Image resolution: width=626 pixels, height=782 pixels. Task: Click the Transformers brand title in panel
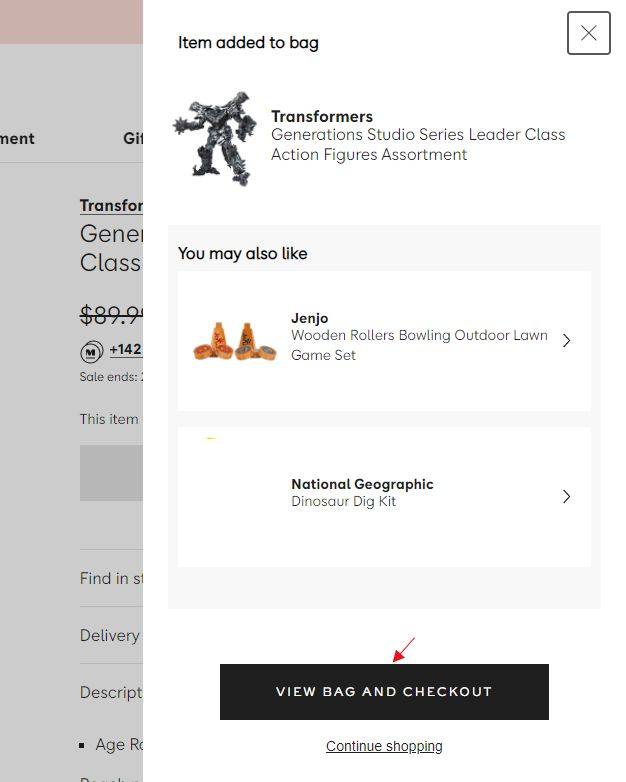pyautogui.click(x=322, y=116)
